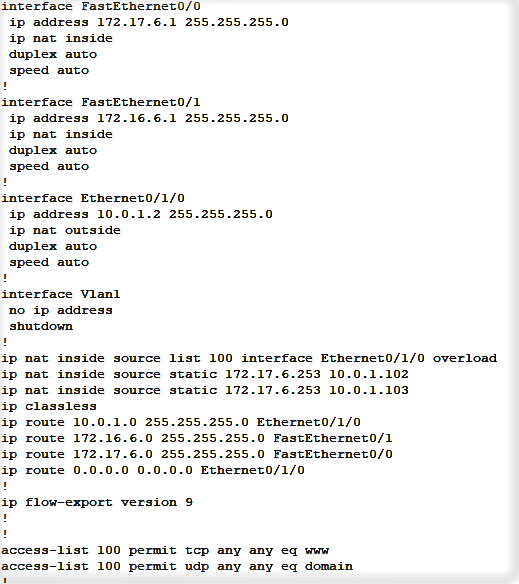This screenshot has width=519, height=584.
Task: Click route 172.16.6.0 via FastEthernet0/1
Action: pos(197,438)
